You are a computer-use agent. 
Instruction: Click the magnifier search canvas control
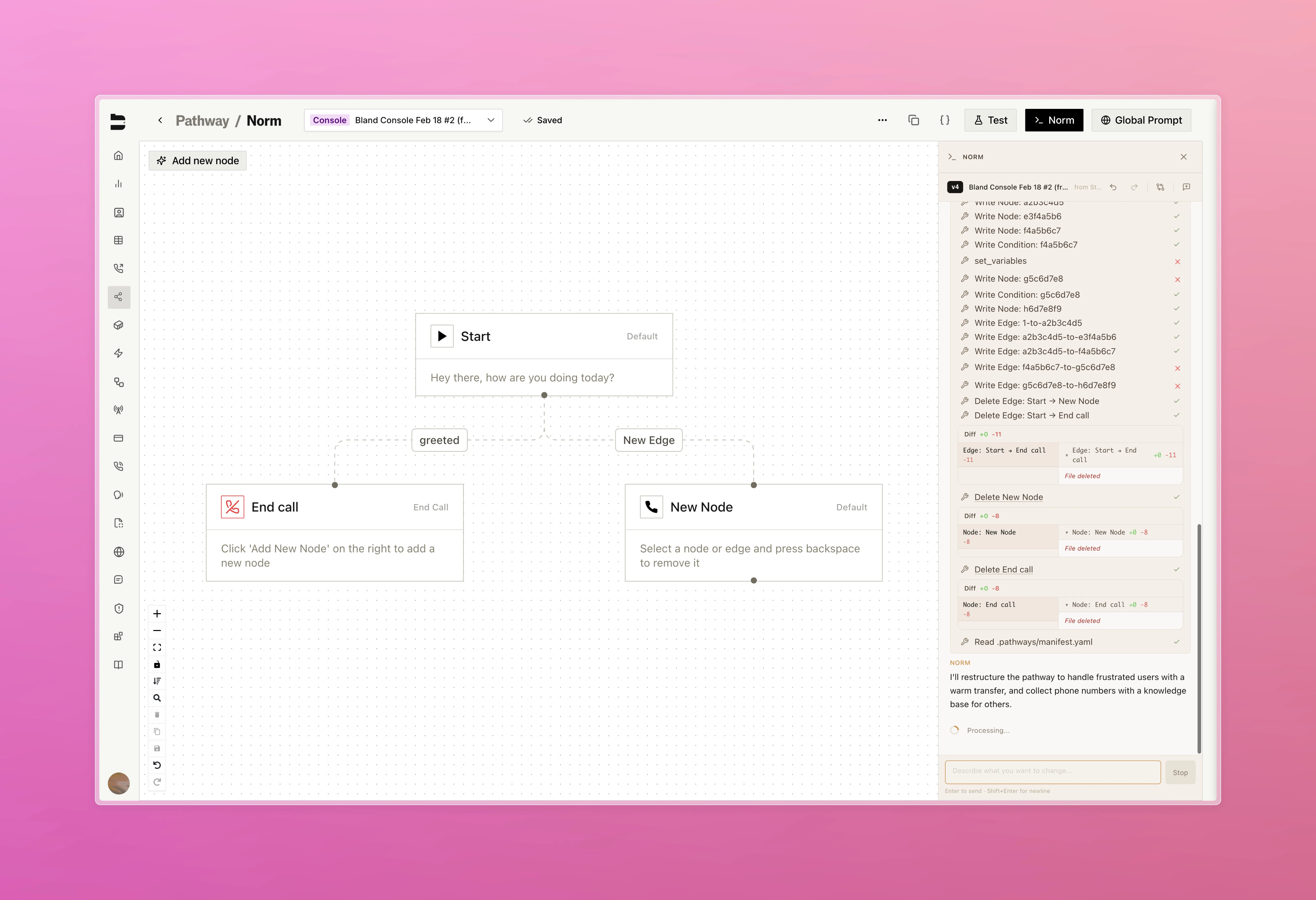(157, 698)
